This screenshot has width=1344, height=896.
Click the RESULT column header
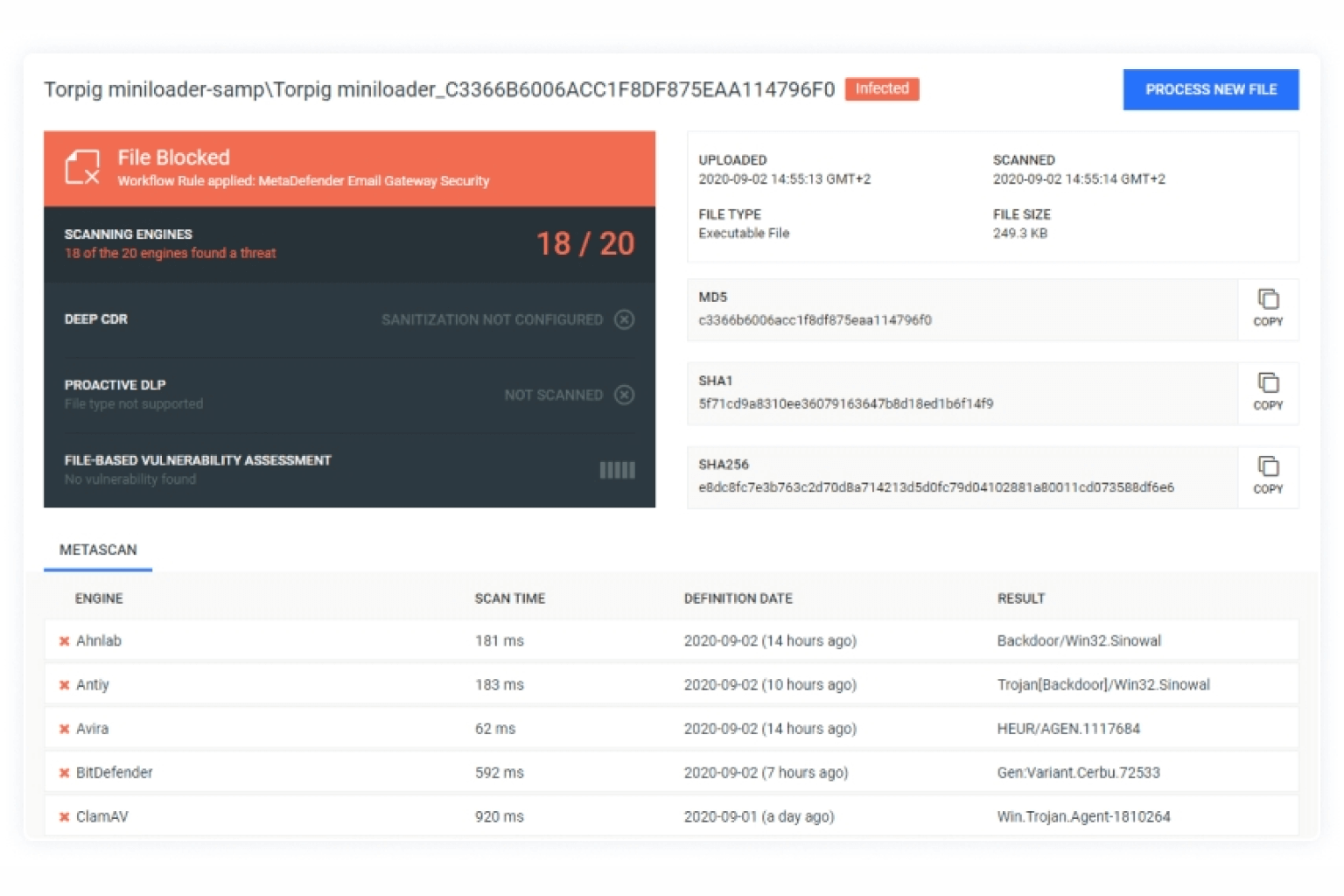[x=1021, y=598]
